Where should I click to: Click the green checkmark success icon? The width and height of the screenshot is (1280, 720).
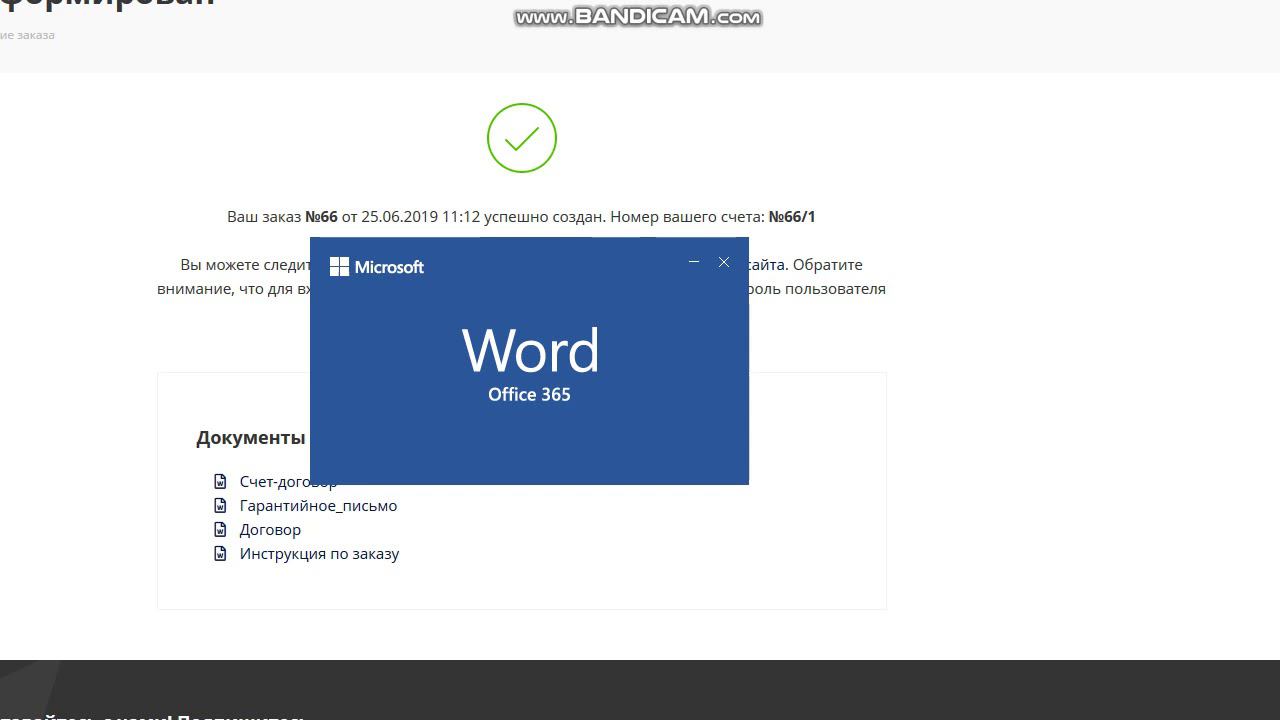(x=522, y=138)
